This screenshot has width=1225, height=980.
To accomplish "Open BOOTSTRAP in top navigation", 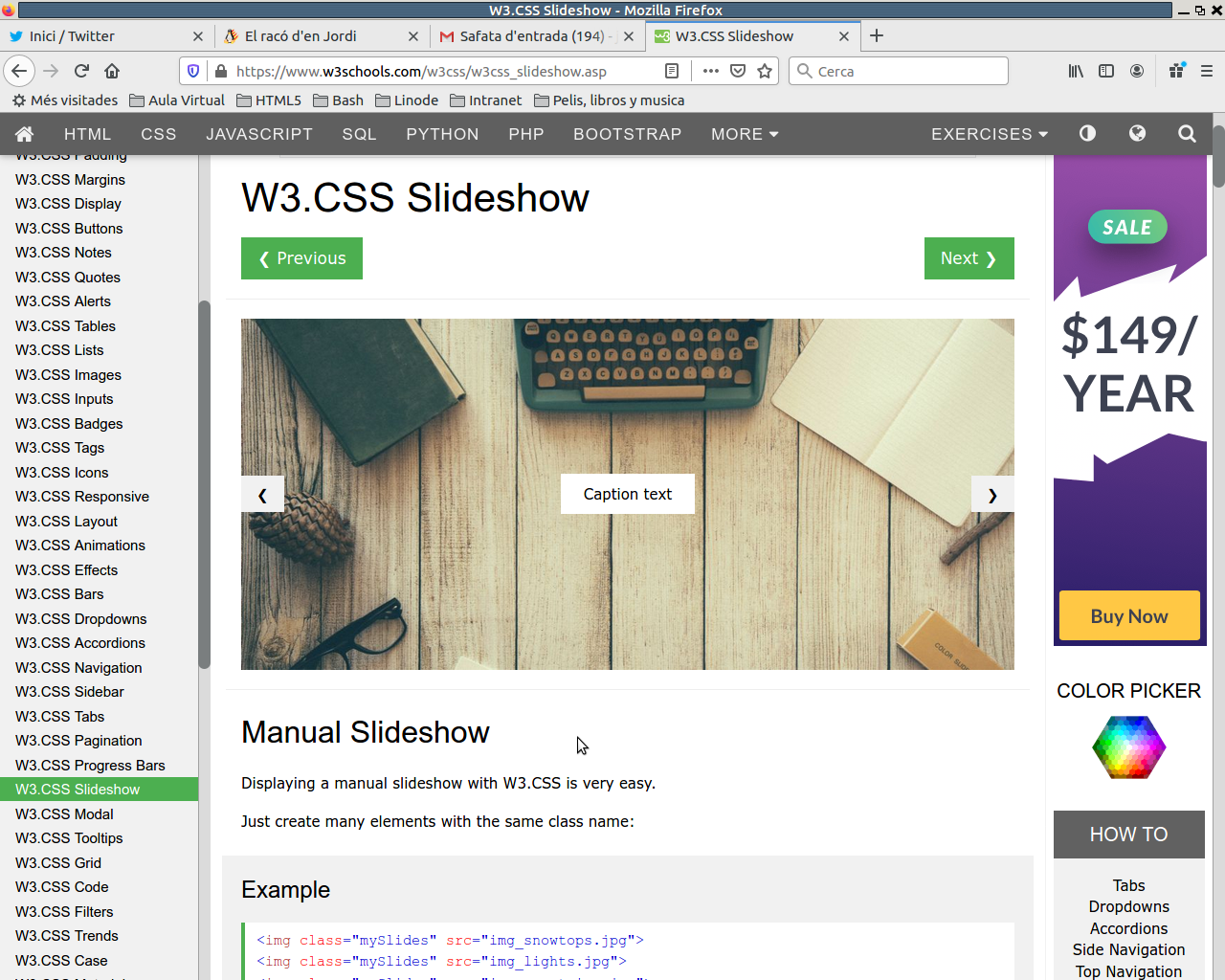I will coord(628,134).
